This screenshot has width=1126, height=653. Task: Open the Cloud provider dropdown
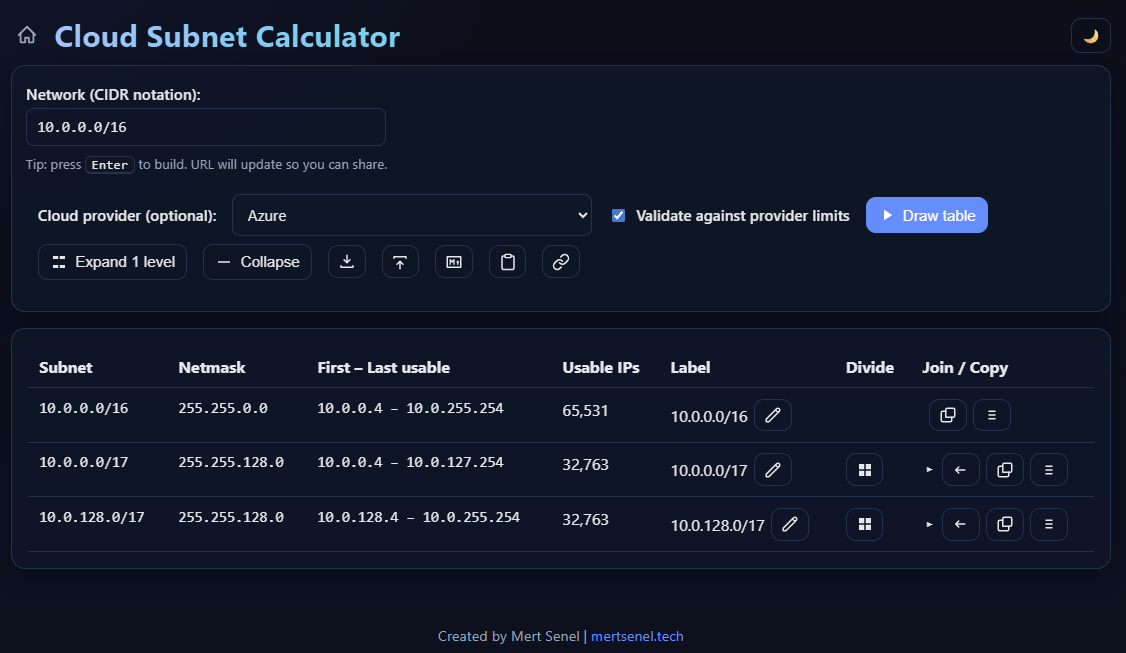tap(411, 215)
